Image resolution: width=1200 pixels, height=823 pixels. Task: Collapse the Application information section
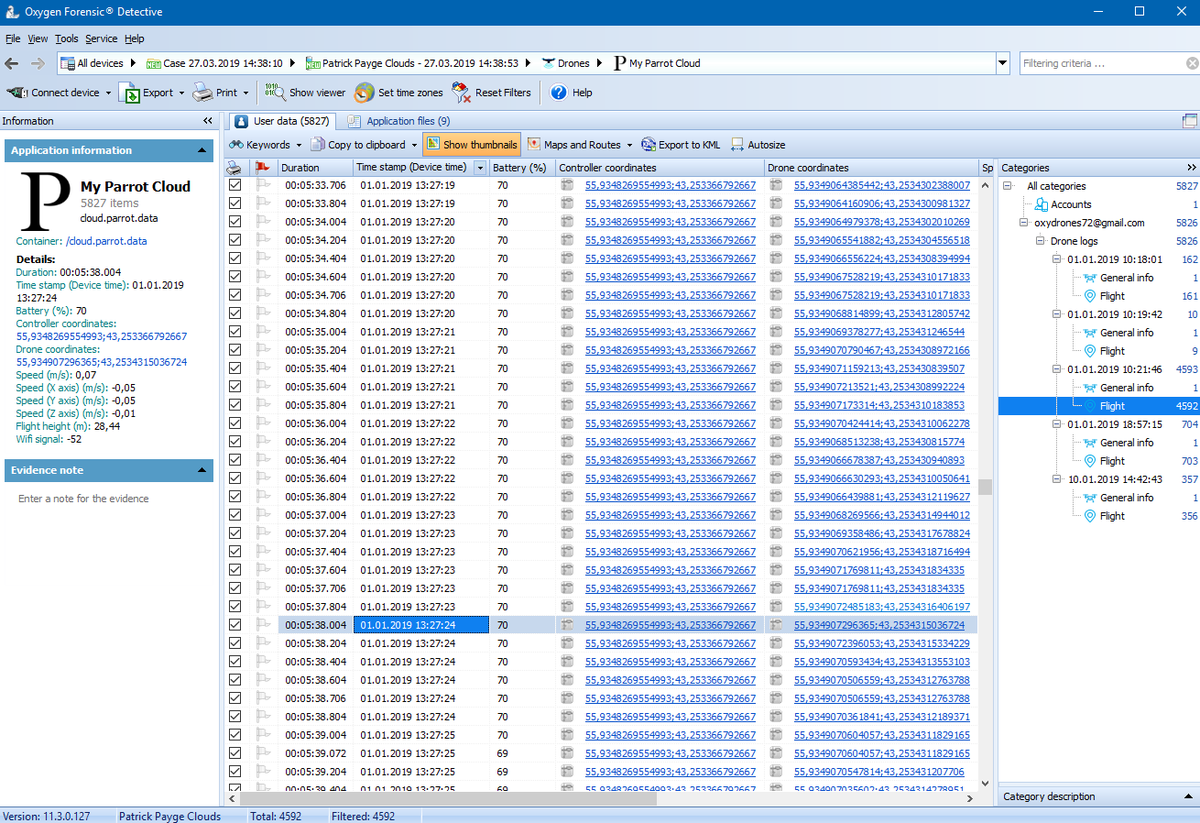coord(202,150)
